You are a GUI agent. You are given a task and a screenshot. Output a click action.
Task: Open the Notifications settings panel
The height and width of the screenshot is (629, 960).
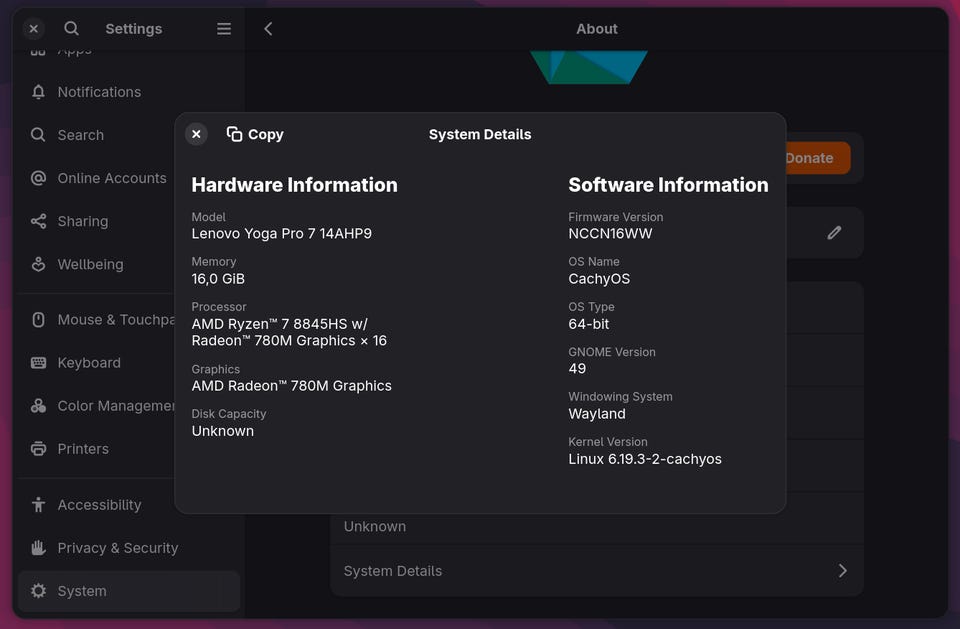pos(99,92)
